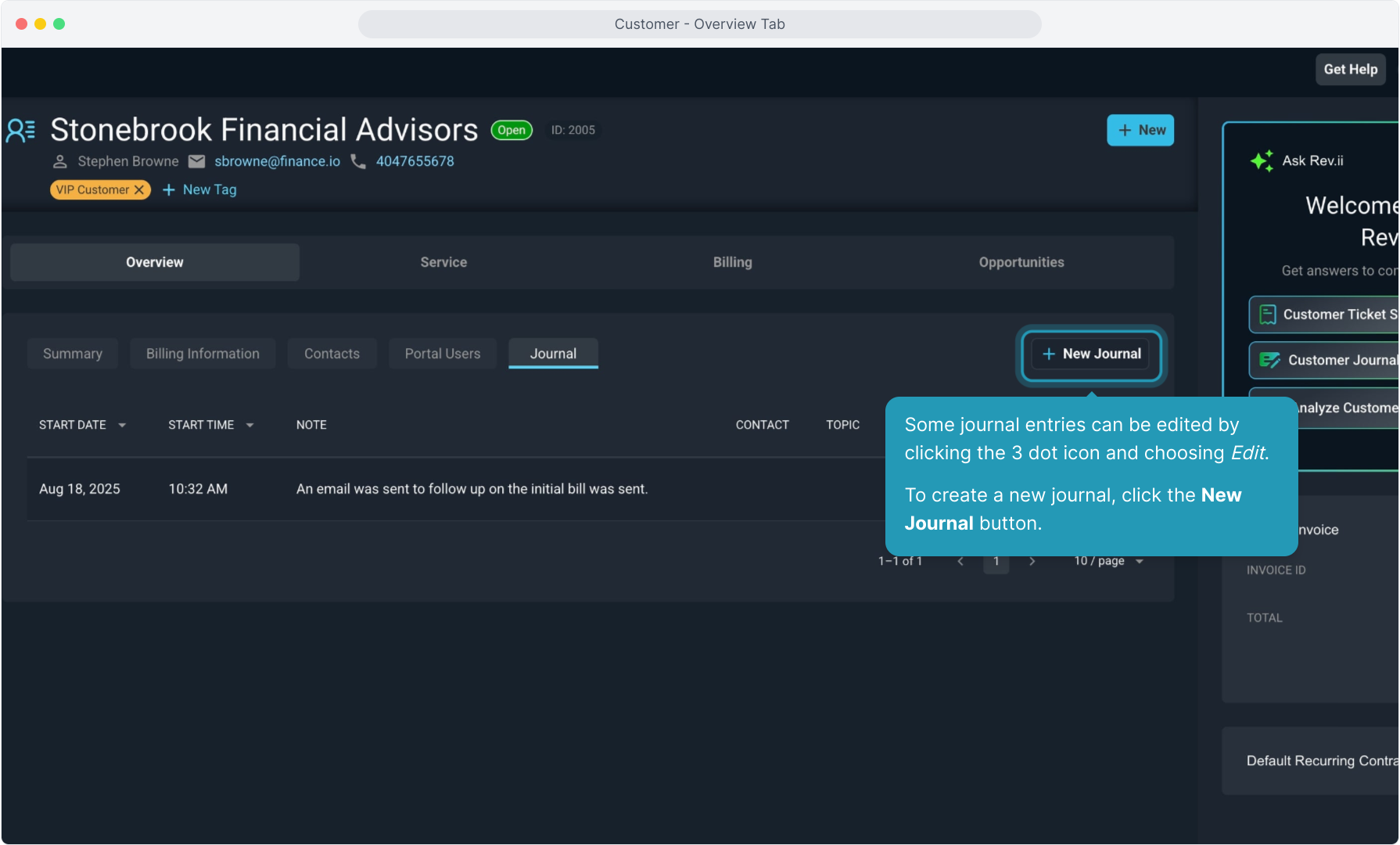The image size is (1400, 845).
Task: Sort by Start Date column arrow
Action: tap(122, 426)
